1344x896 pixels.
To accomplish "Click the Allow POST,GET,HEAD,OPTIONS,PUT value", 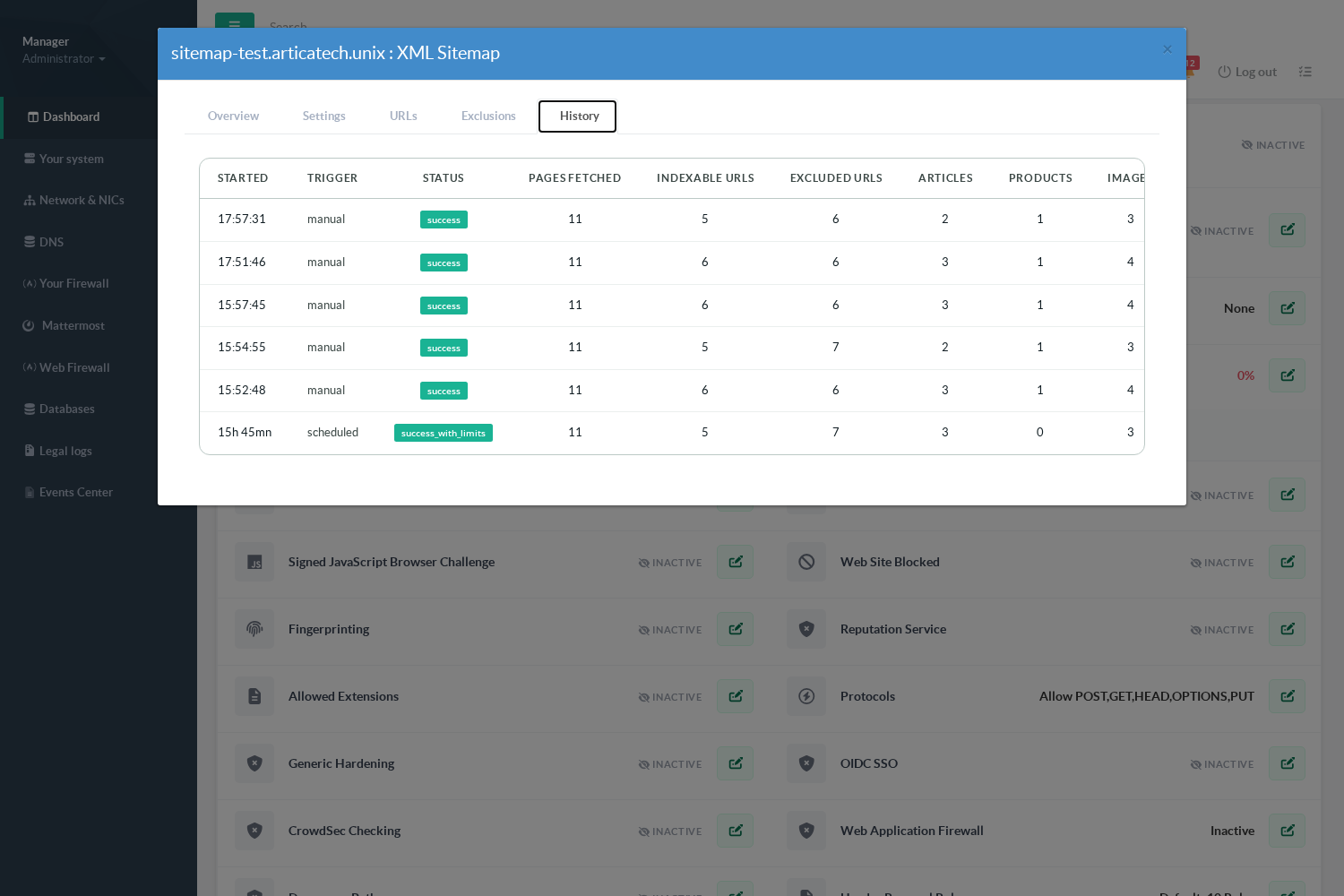I will pos(1147,696).
